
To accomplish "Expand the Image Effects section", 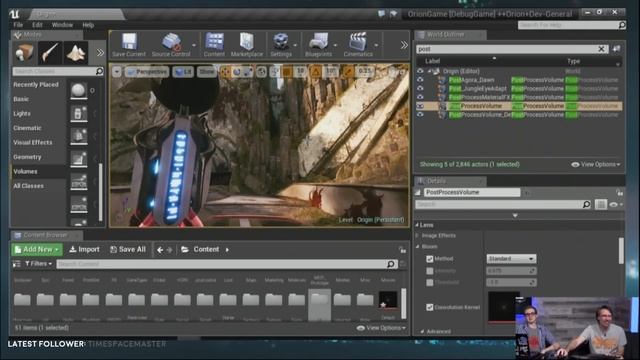I will click(417, 236).
